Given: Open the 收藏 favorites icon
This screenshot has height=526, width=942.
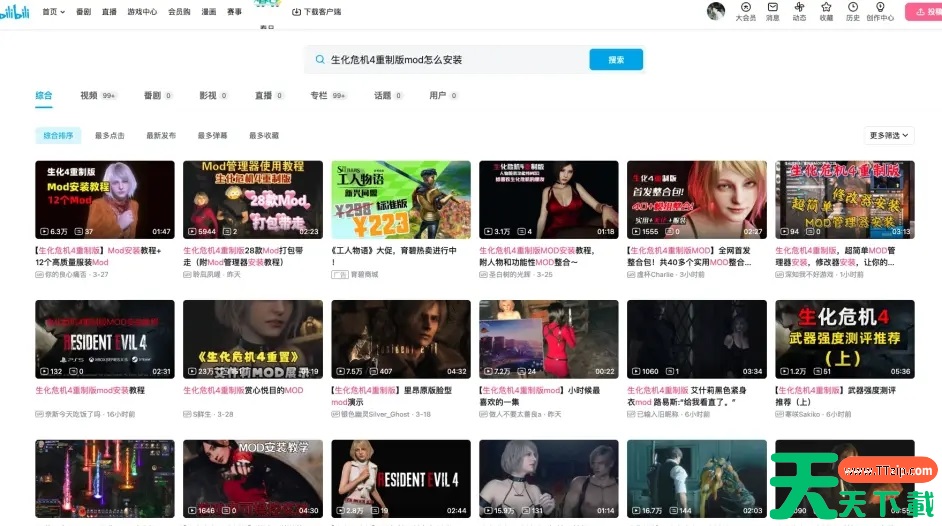Looking at the screenshot, I should (826, 11).
